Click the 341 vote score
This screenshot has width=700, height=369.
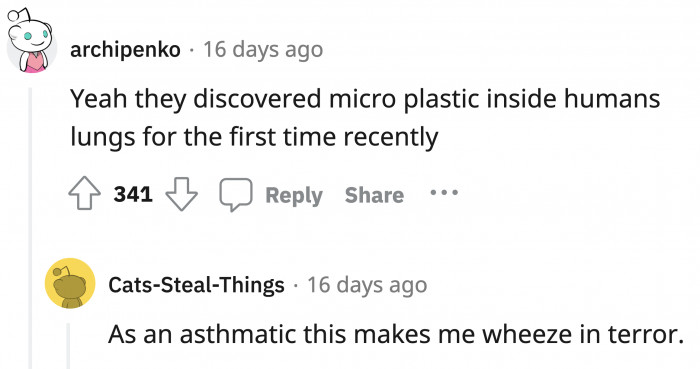coord(133,195)
